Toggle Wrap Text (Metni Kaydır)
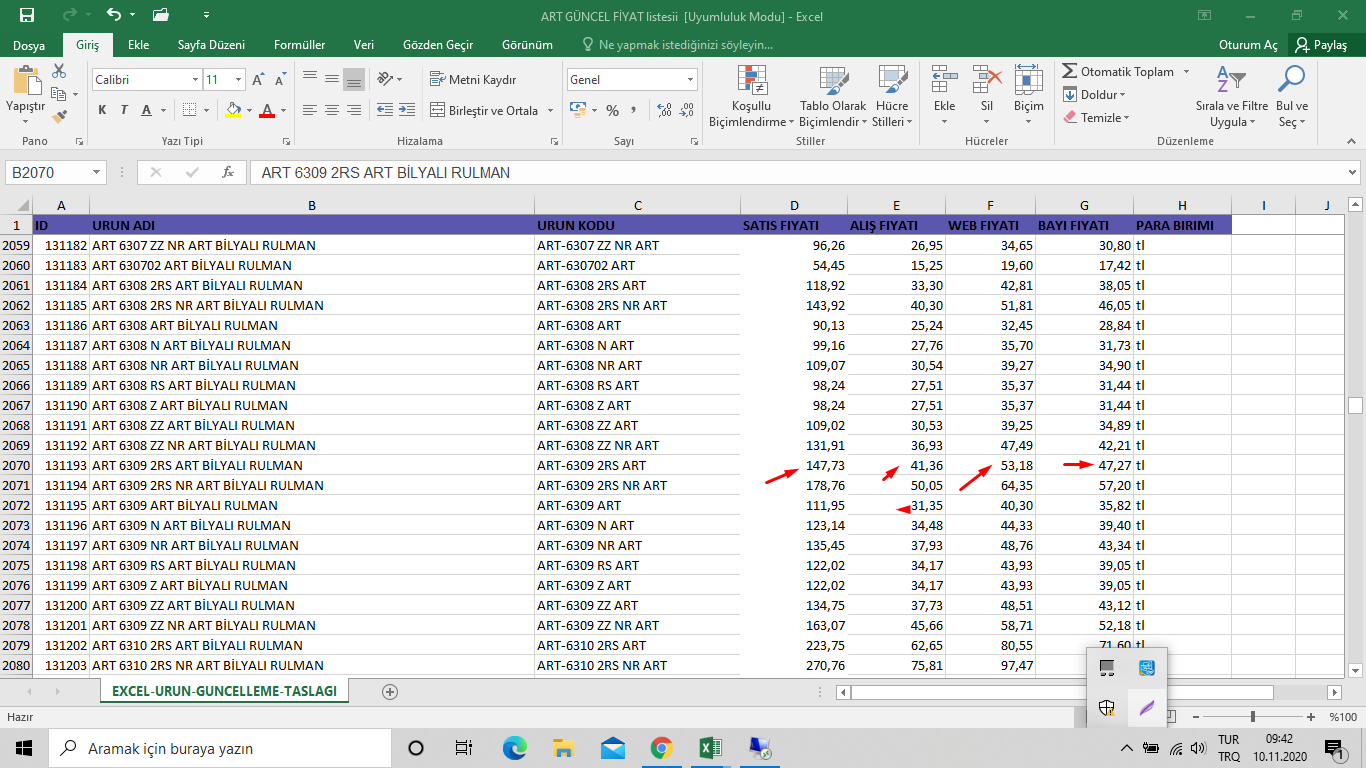The height and width of the screenshot is (768, 1366). [x=474, y=80]
